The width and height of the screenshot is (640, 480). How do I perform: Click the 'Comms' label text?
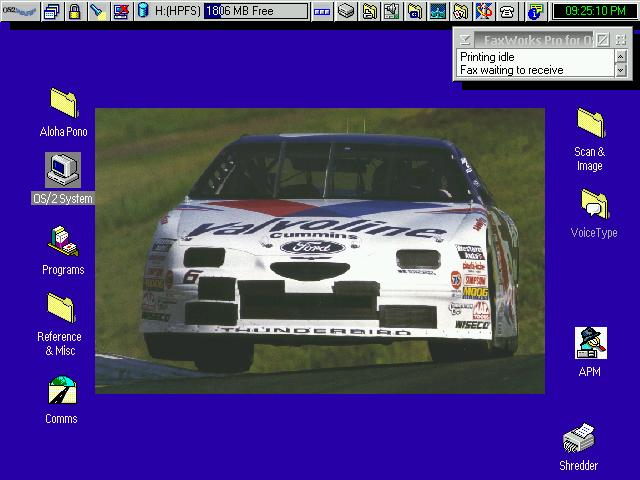point(61,419)
